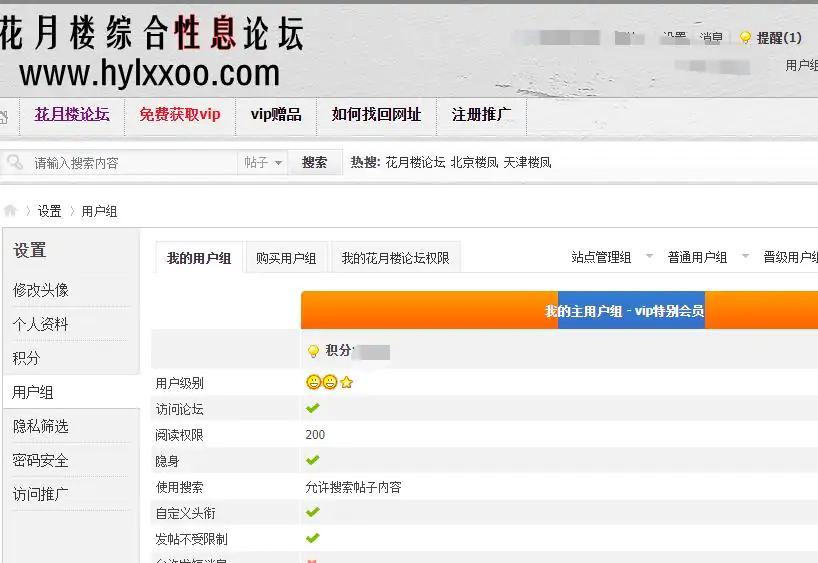818x563 pixels.
Task: Open the 如何找回网址 nav item
Action: pos(377,114)
